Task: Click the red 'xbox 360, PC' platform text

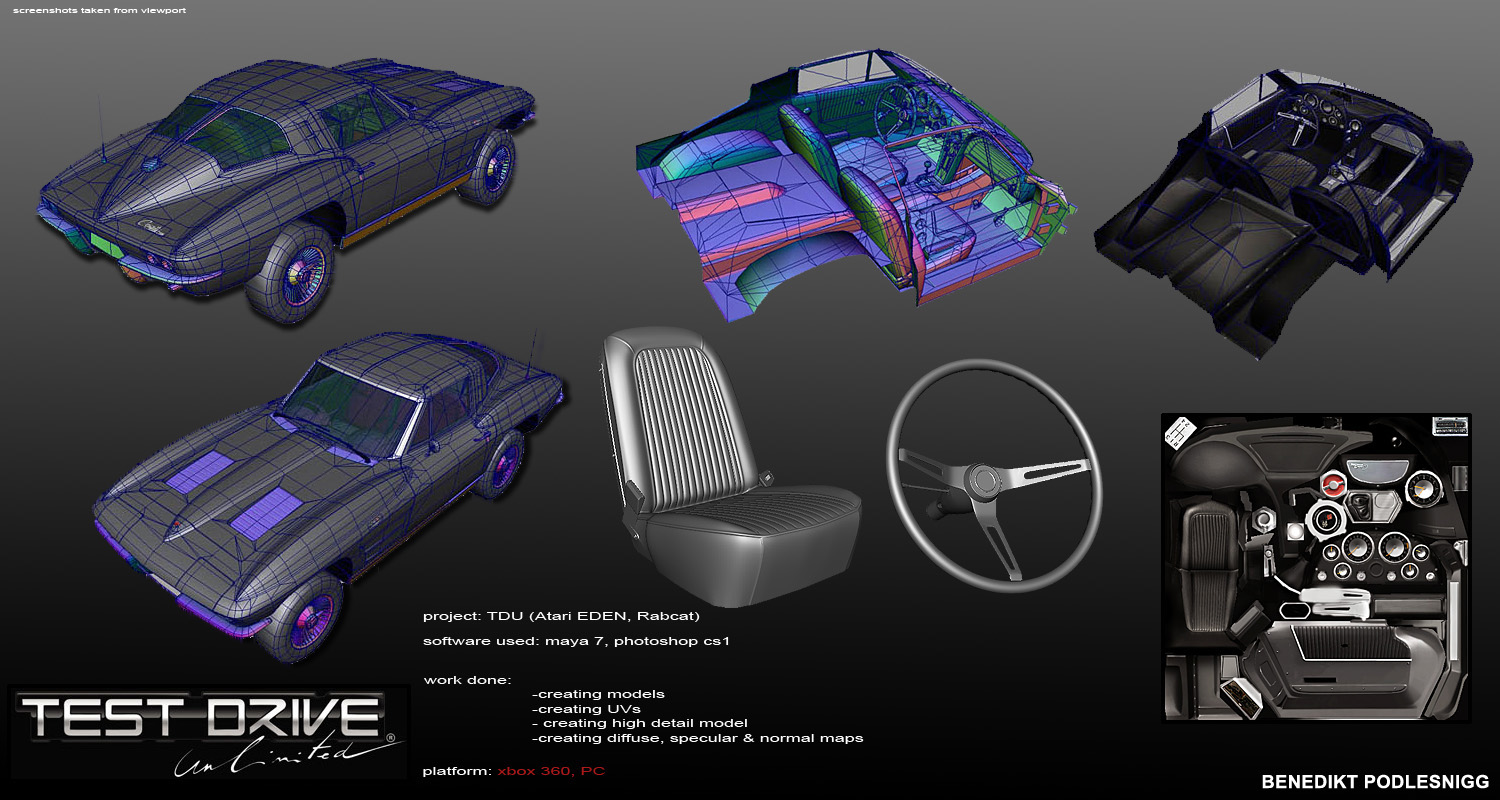Action: [550, 771]
